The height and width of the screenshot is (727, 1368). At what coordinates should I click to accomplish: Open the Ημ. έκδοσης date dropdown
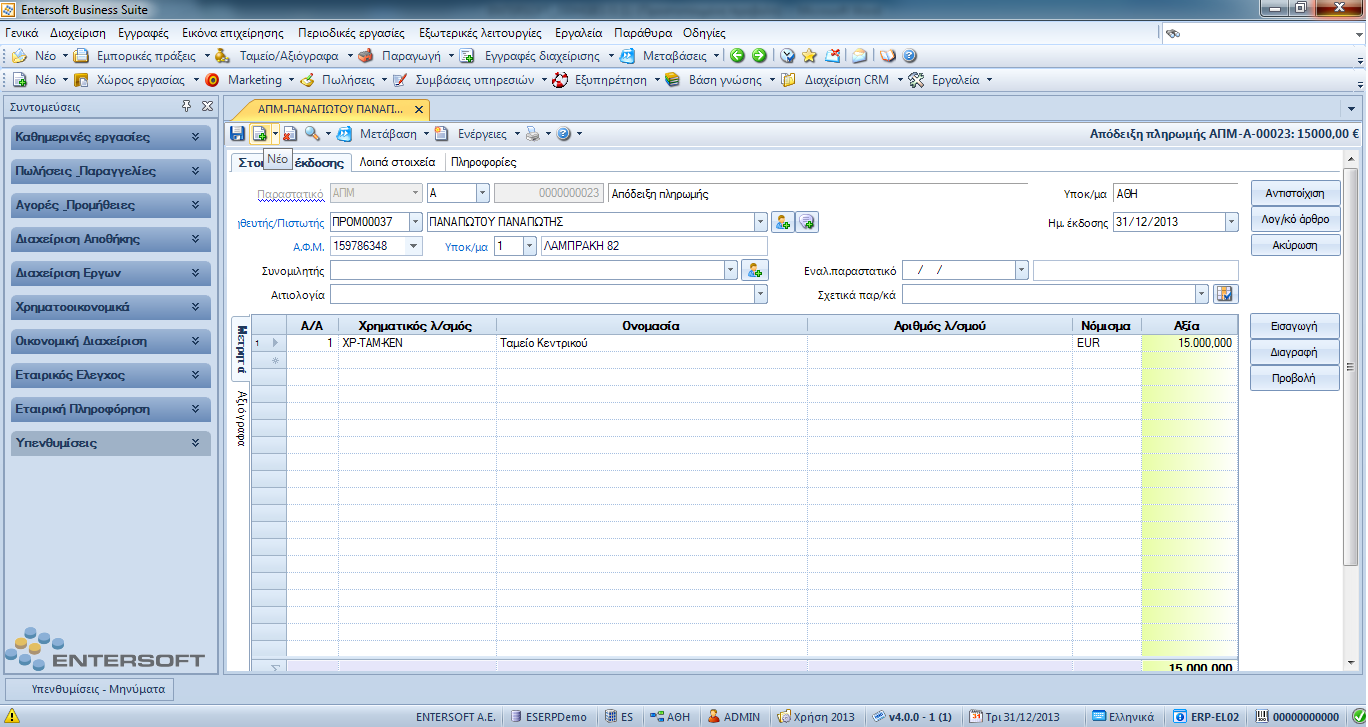click(x=1231, y=222)
